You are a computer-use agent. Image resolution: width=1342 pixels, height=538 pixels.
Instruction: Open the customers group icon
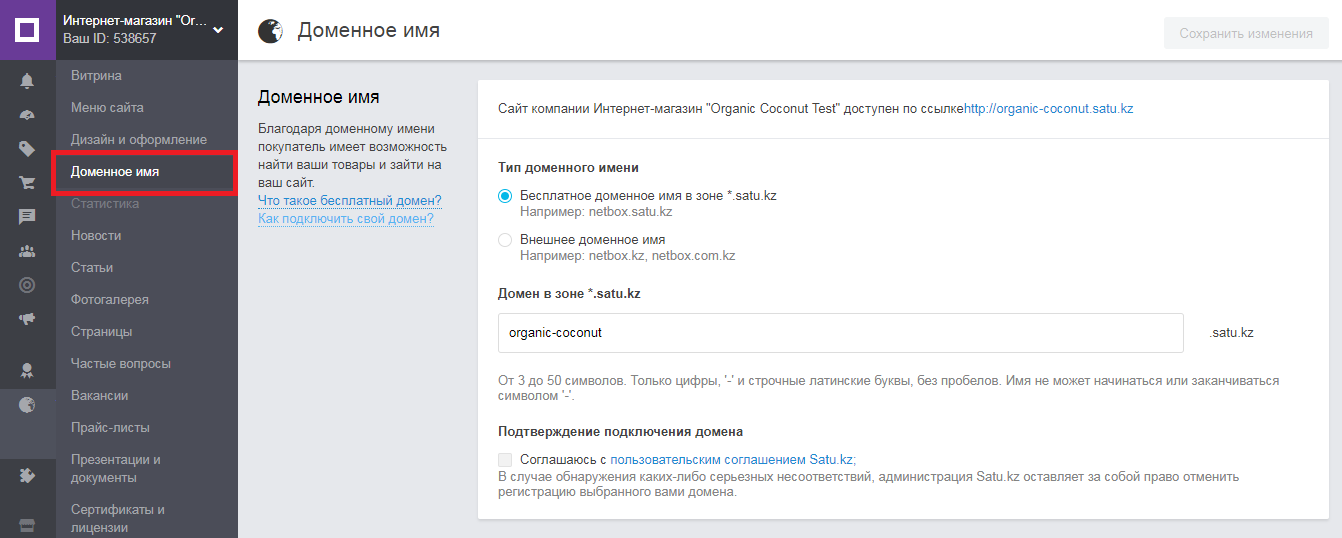coord(27,251)
